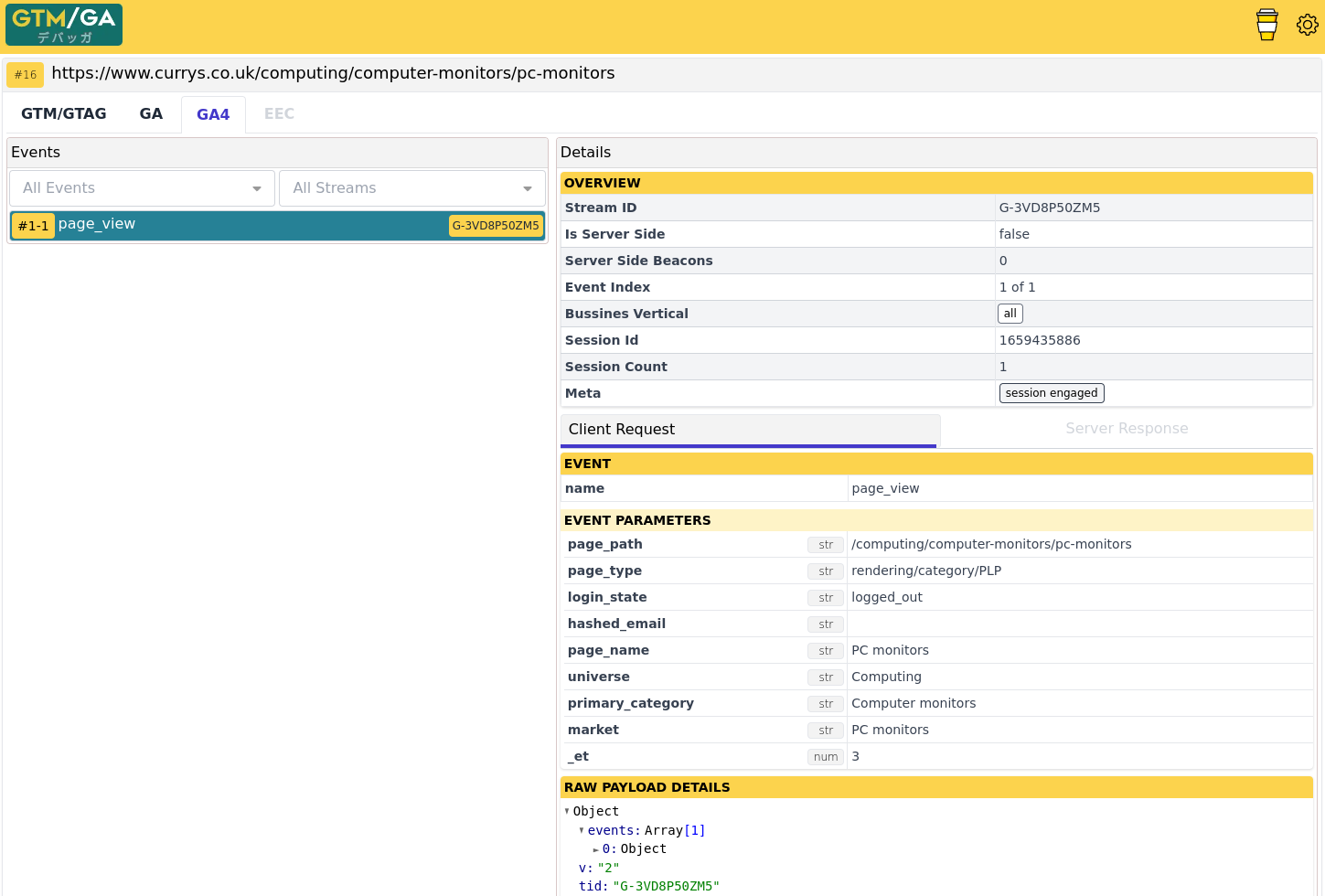Select the #1-1 page_view event row
This screenshot has height=896, width=1325.
277,226
